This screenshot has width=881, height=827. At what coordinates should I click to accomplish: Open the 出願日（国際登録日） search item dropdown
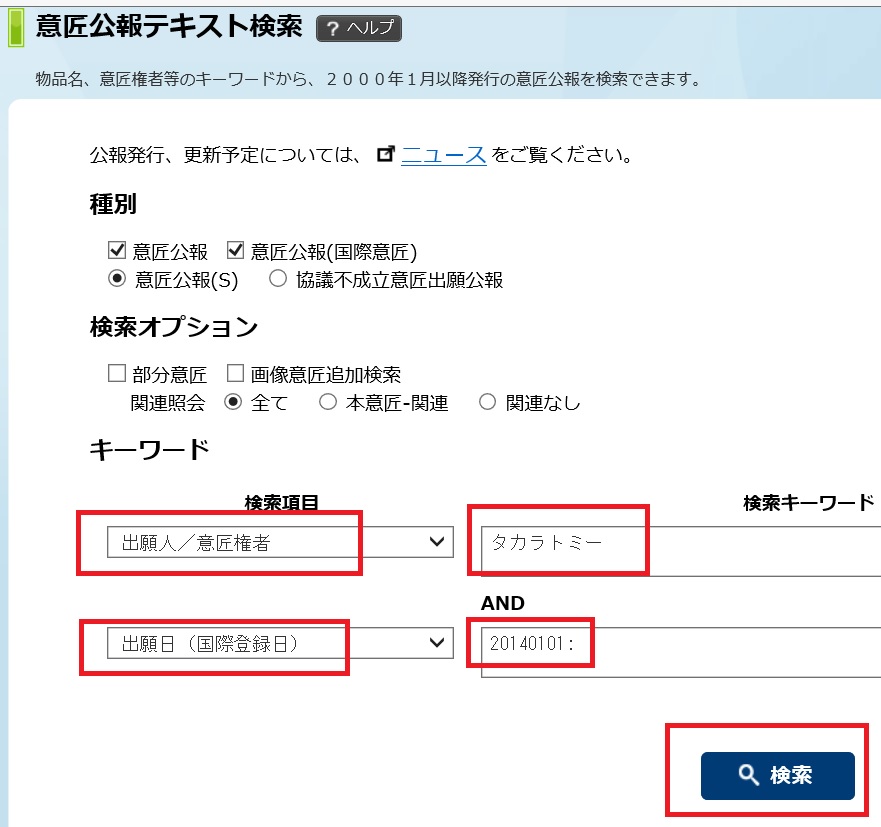pos(280,643)
